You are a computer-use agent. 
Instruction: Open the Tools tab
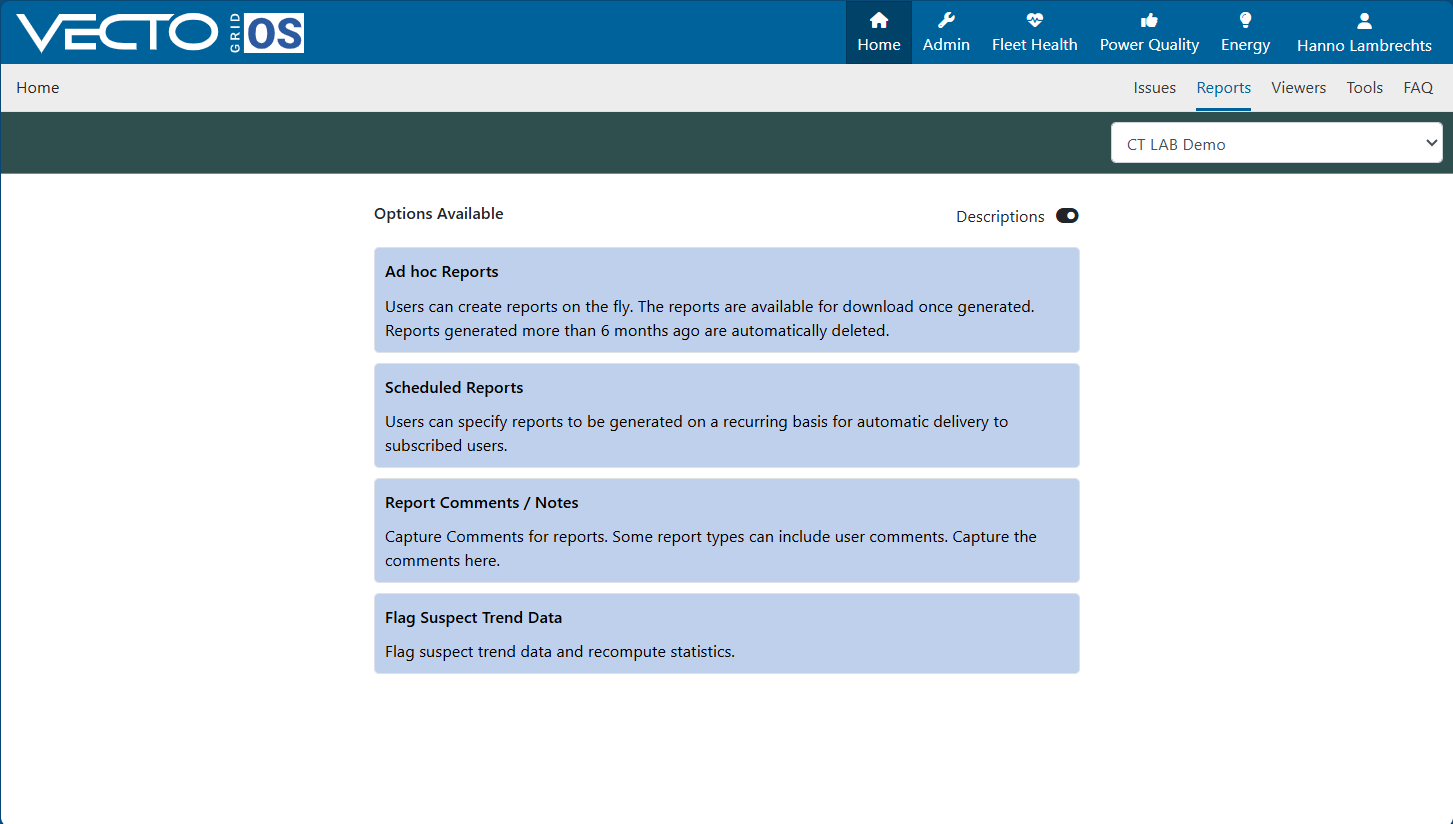(x=1364, y=88)
